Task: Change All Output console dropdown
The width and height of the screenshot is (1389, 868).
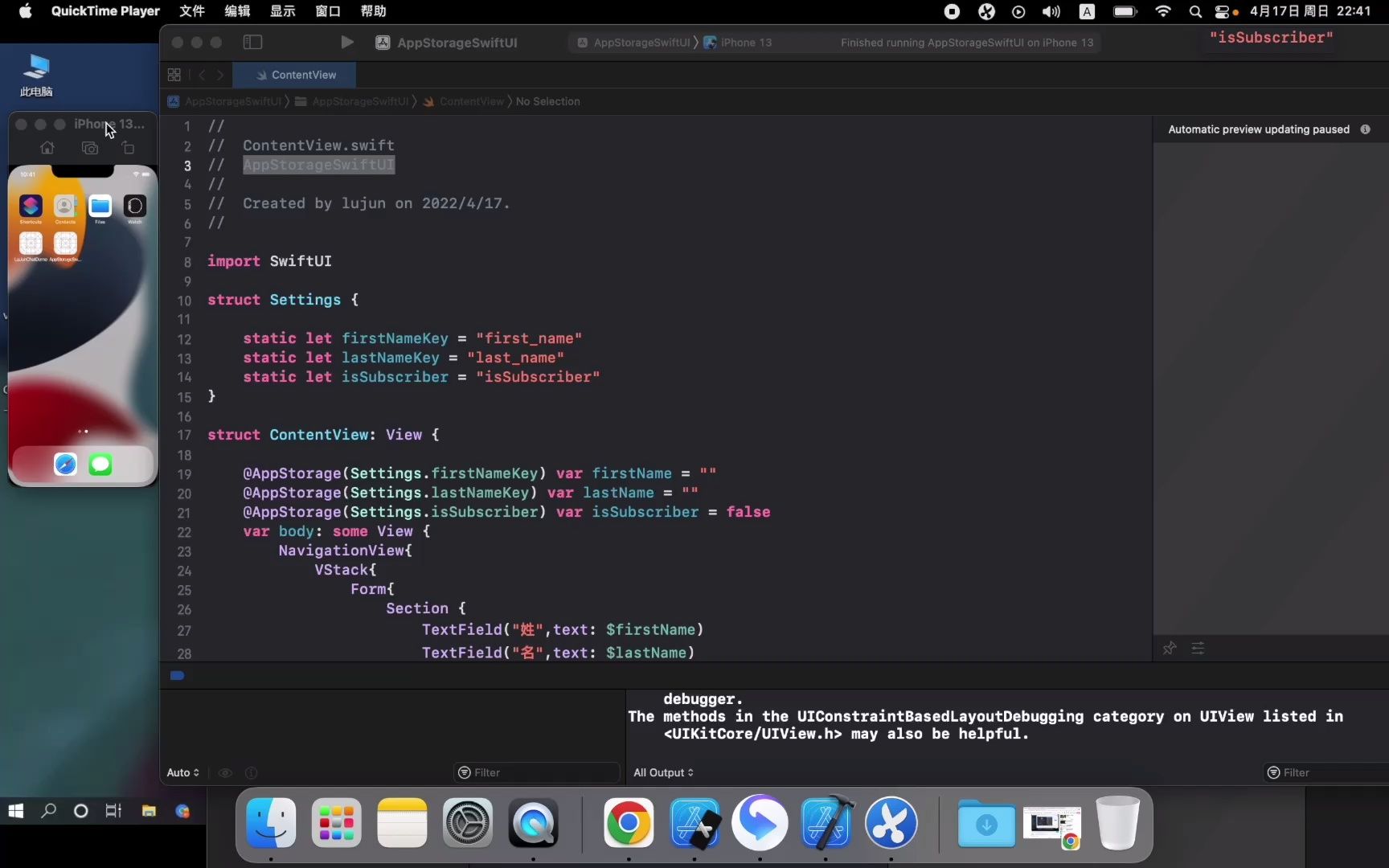Action: (x=663, y=772)
